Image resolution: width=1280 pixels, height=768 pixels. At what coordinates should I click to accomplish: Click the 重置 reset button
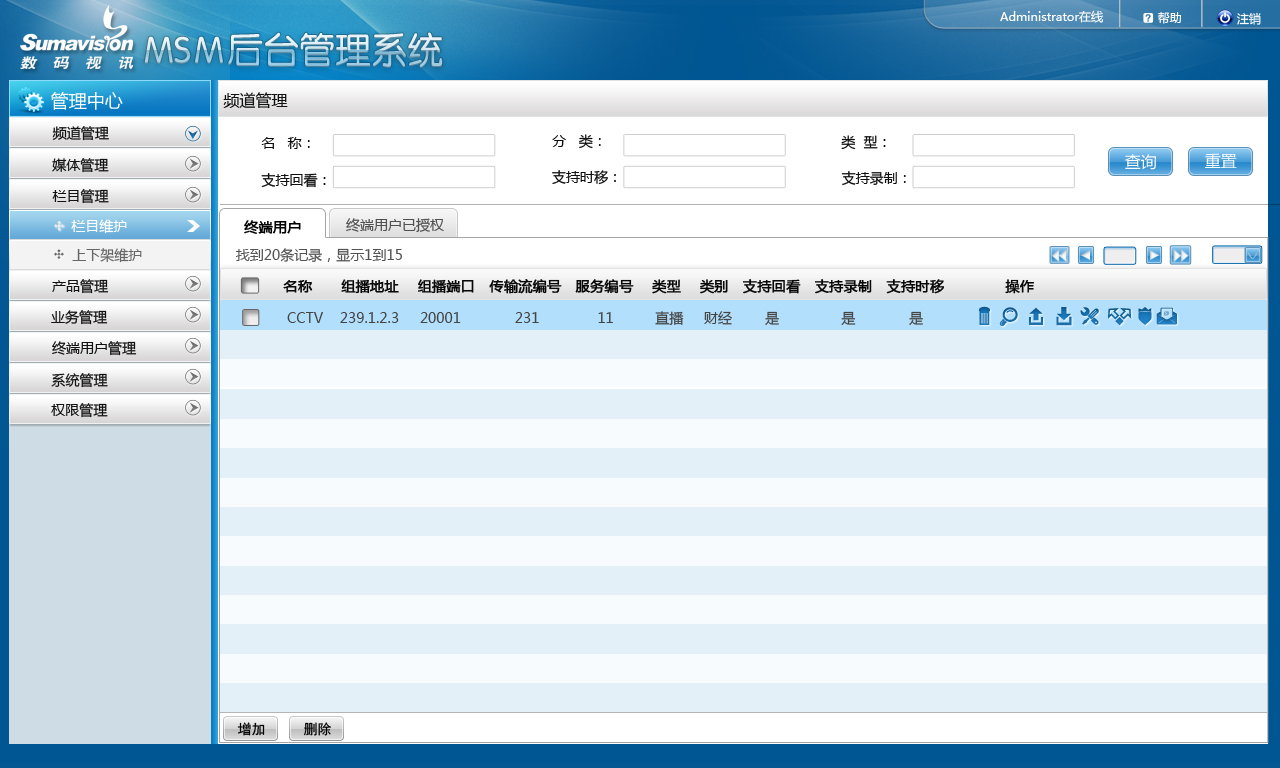tap(1220, 161)
